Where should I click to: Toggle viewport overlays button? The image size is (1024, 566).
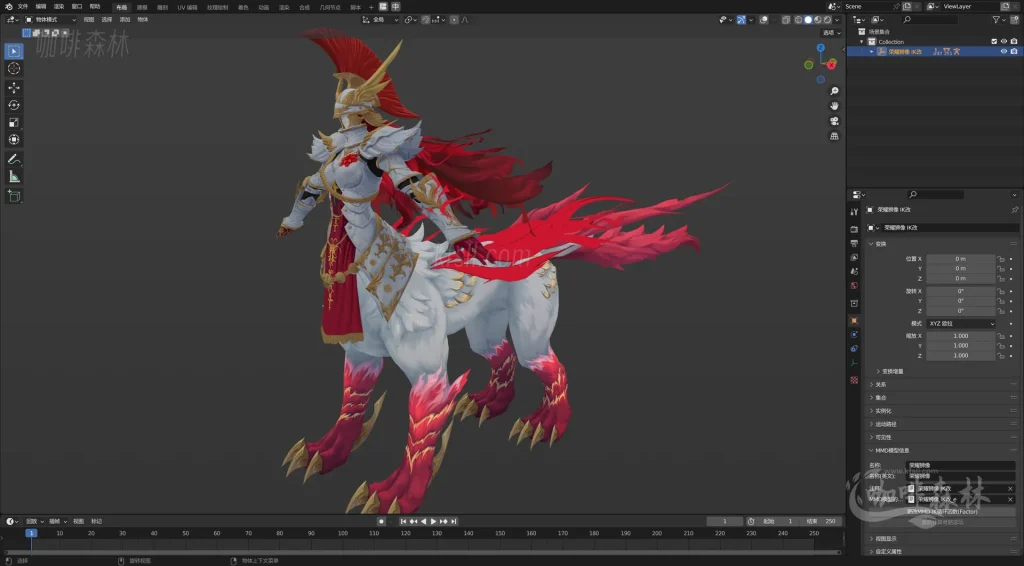click(x=763, y=20)
